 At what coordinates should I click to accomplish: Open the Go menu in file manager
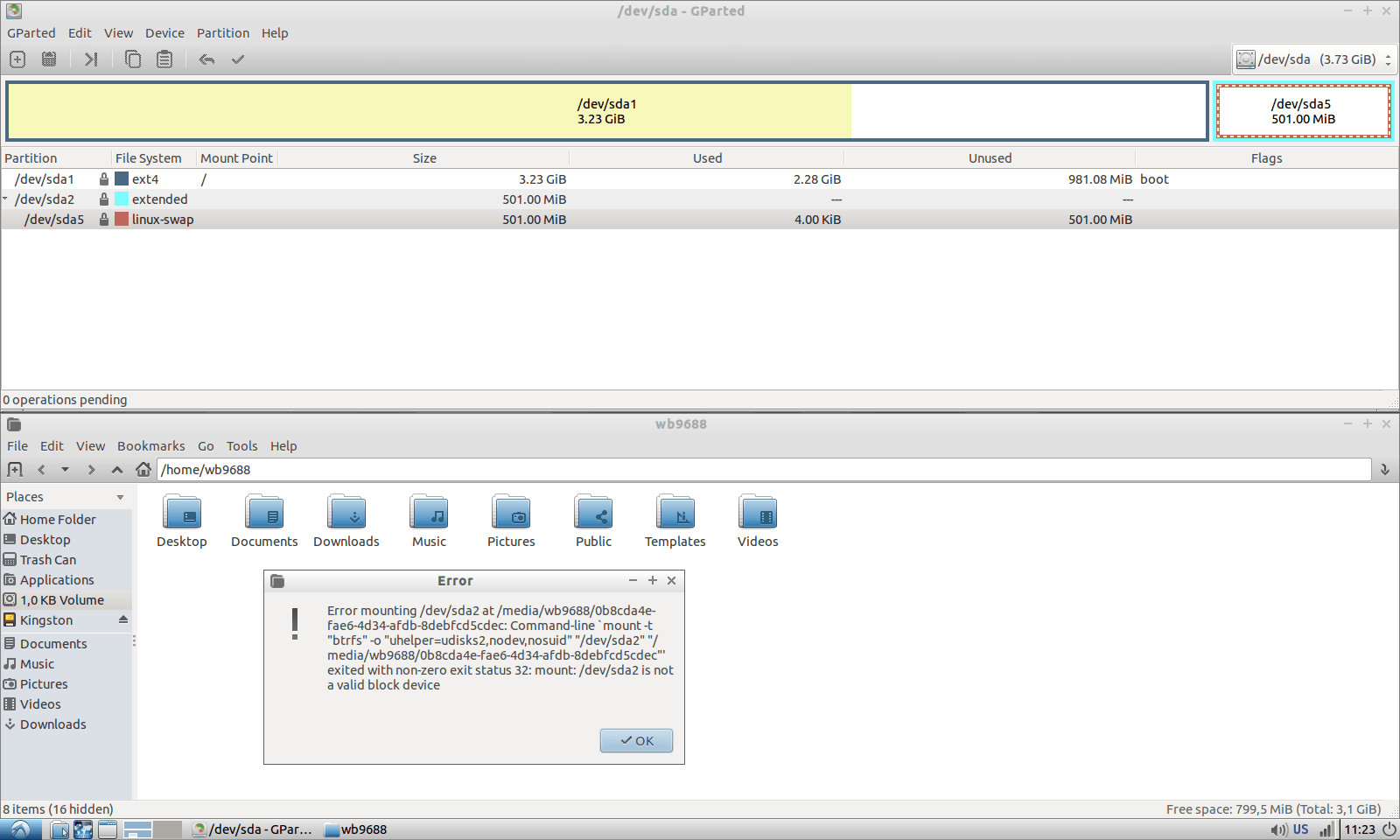click(x=206, y=446)
